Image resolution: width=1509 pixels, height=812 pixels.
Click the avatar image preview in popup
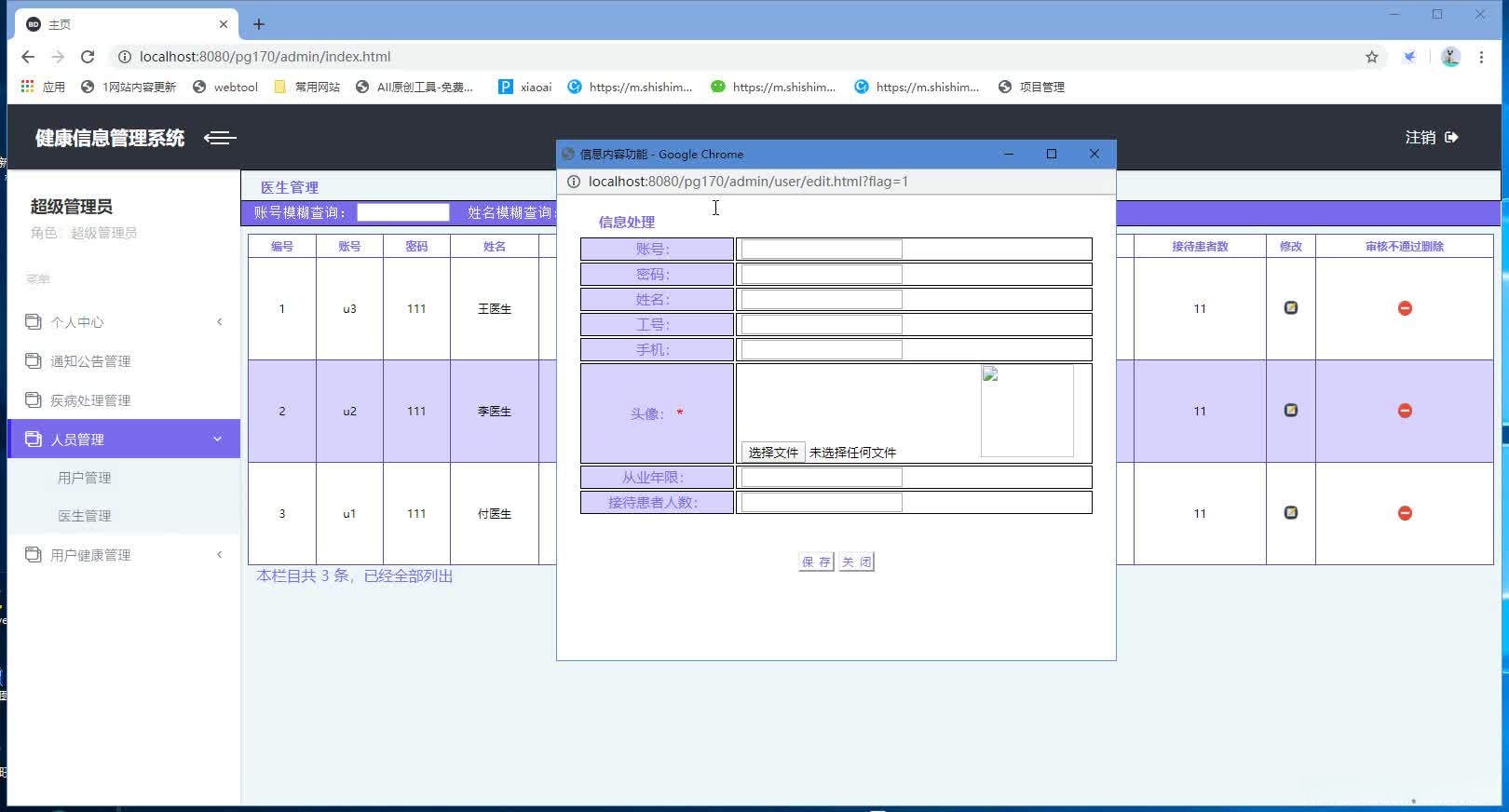1027,411
